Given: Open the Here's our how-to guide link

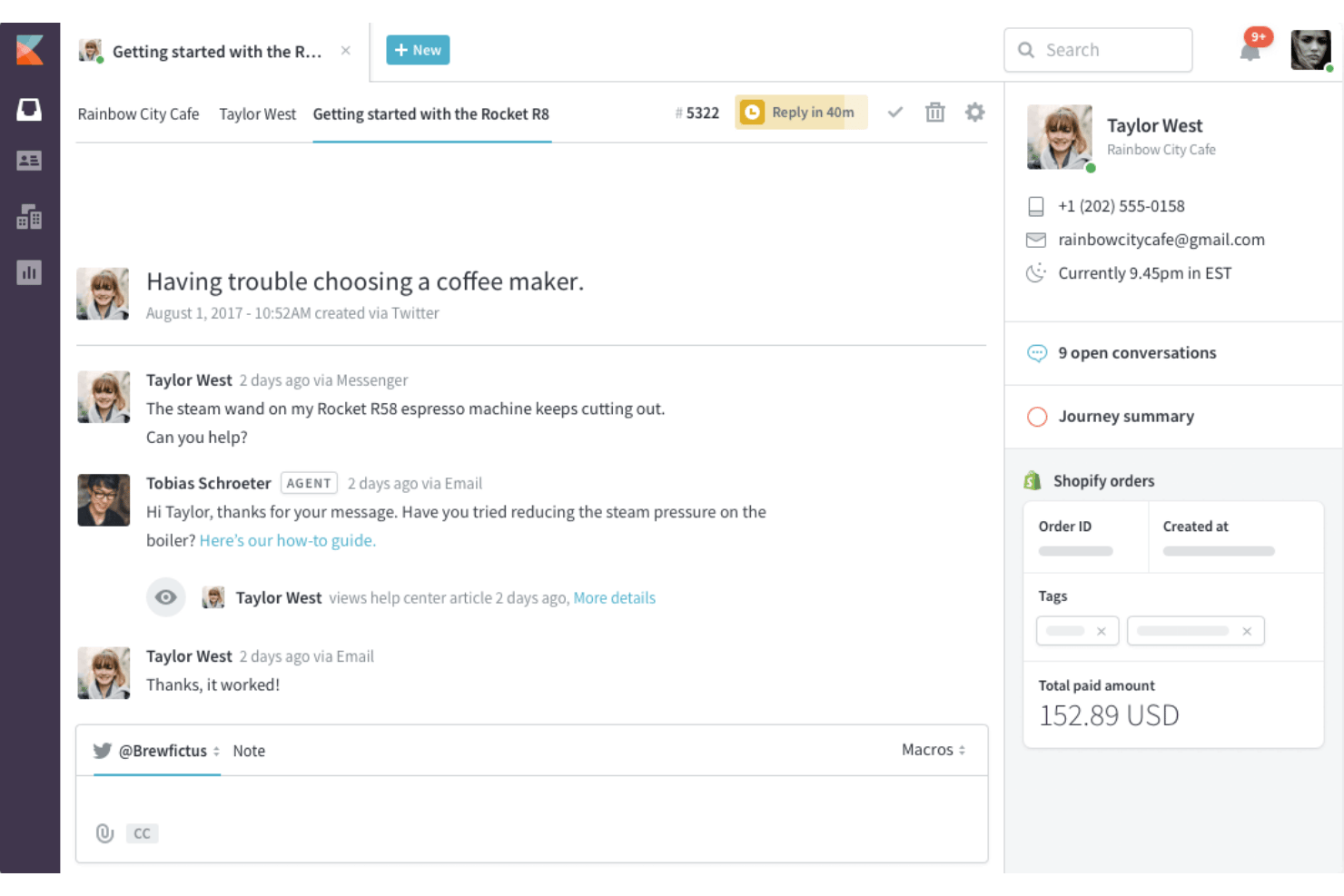Looking at the screenshot, I should pos(288,540).
